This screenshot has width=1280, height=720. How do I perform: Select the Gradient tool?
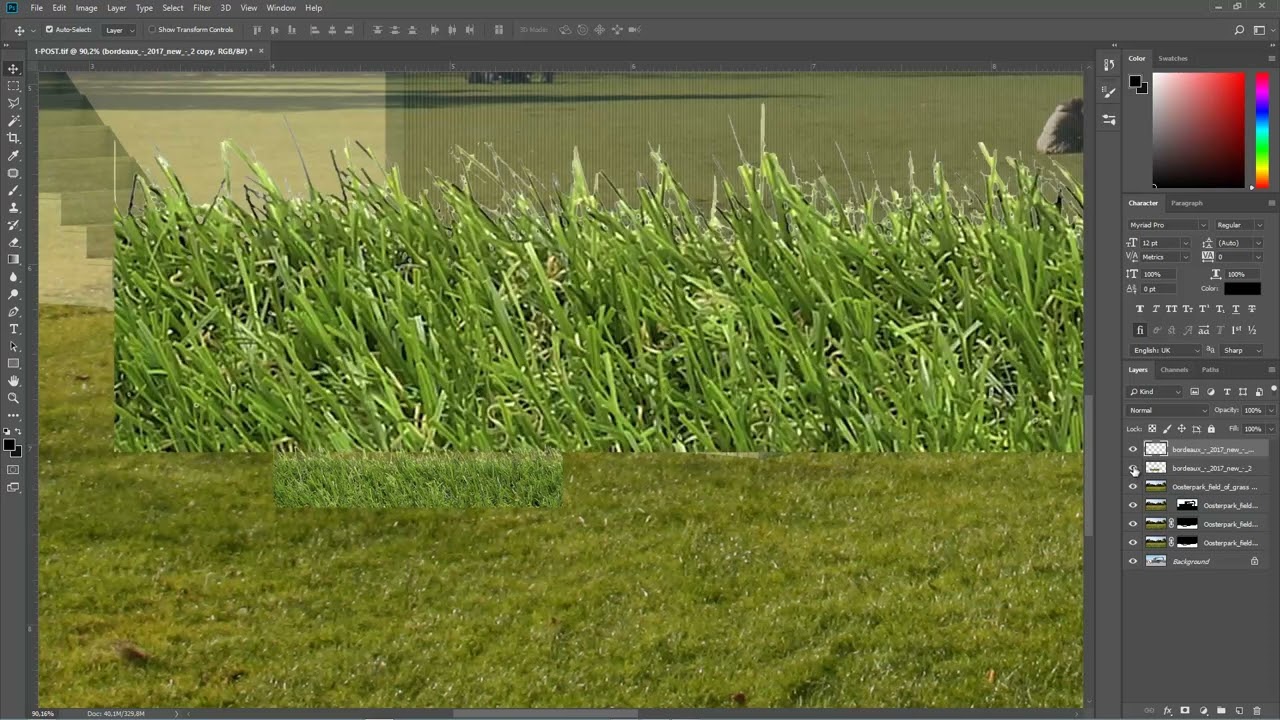13,259
